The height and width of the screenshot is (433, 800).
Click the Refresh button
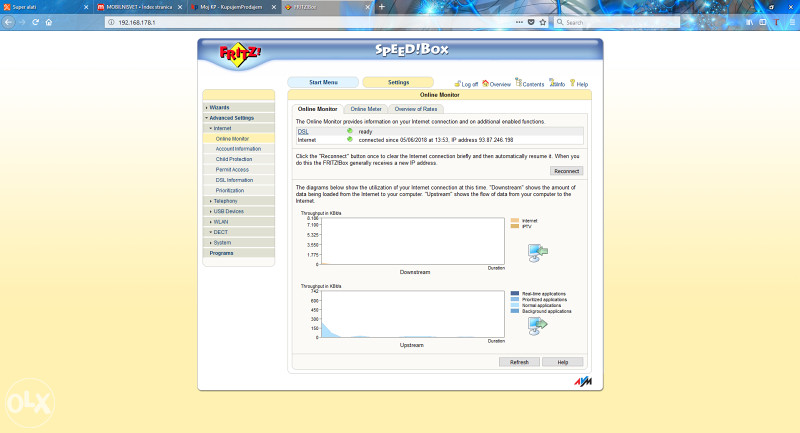click(x=519, y=362)
